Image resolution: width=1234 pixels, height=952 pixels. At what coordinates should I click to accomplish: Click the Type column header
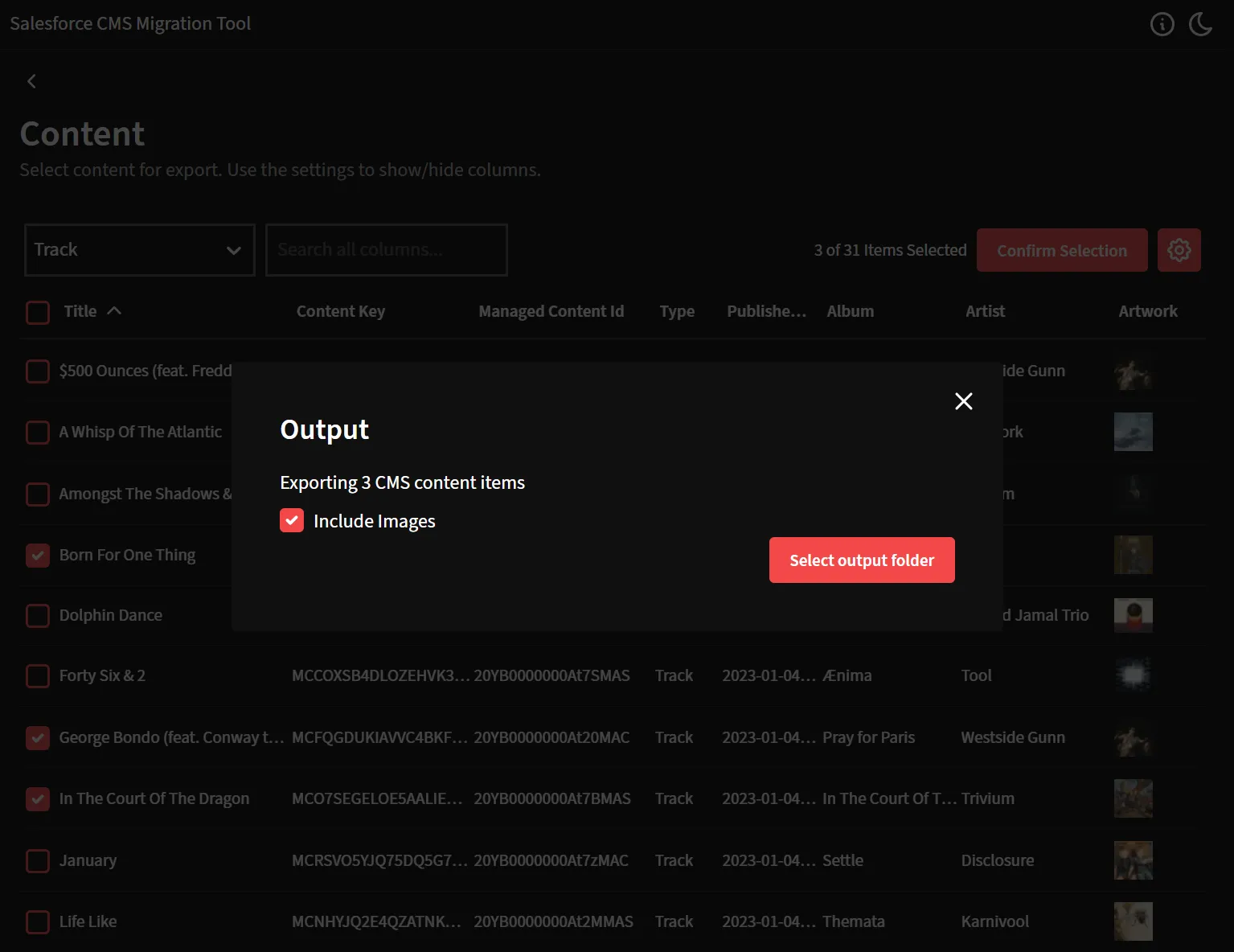pos(676,311)
